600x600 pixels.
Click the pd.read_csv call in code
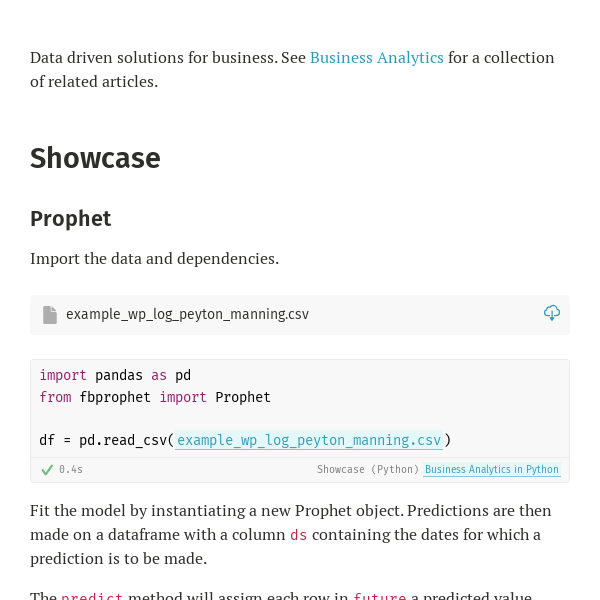(245, 440)
